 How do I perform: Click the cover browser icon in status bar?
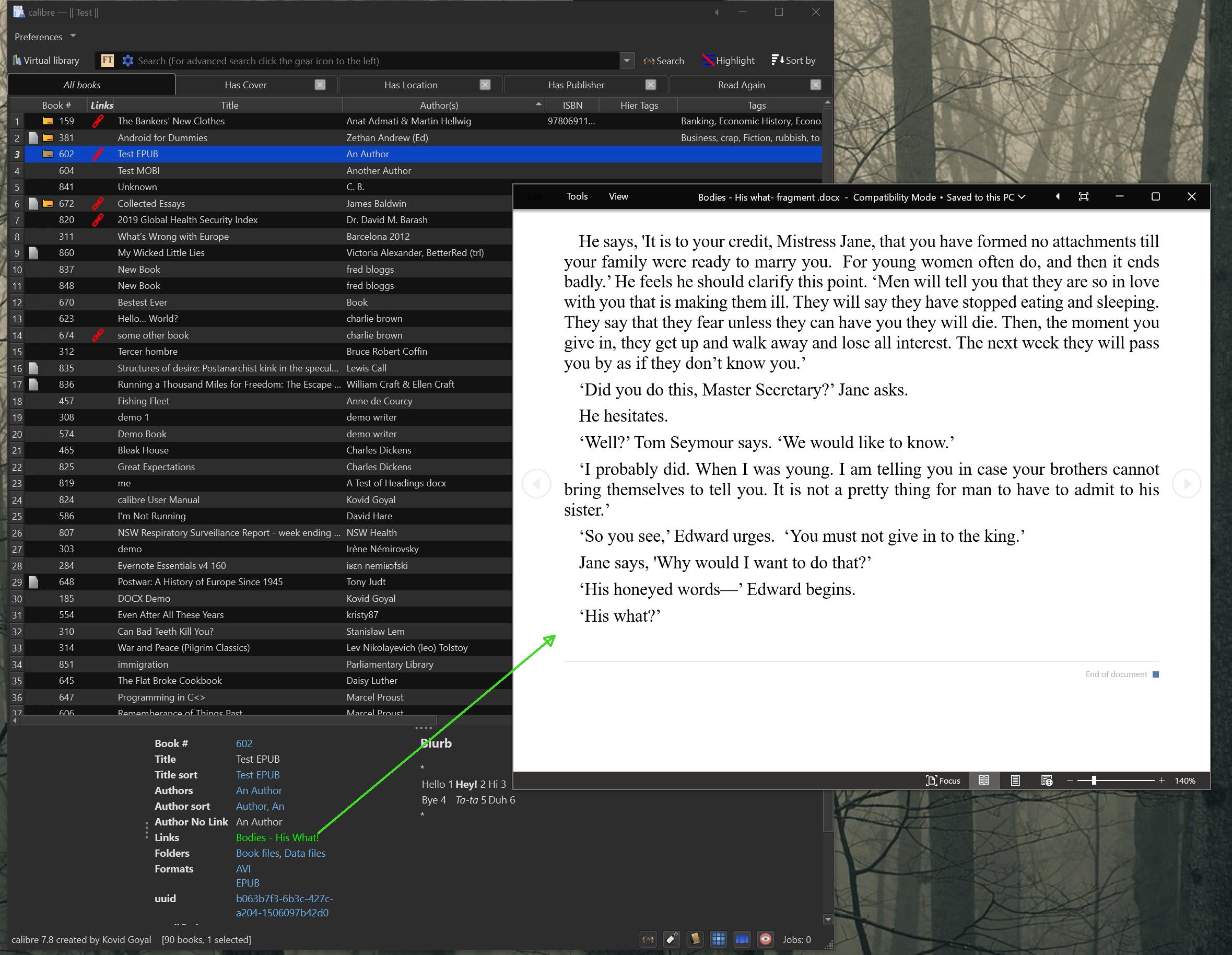click(x=741, y=939)
